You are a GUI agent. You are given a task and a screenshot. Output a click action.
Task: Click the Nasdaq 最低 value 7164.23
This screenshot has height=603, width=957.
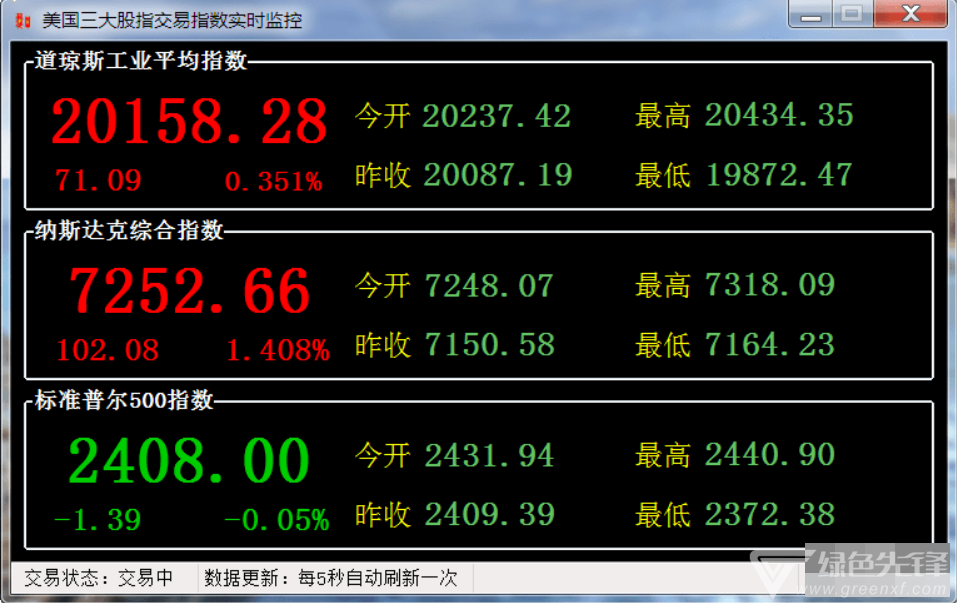tap(770, 345)
